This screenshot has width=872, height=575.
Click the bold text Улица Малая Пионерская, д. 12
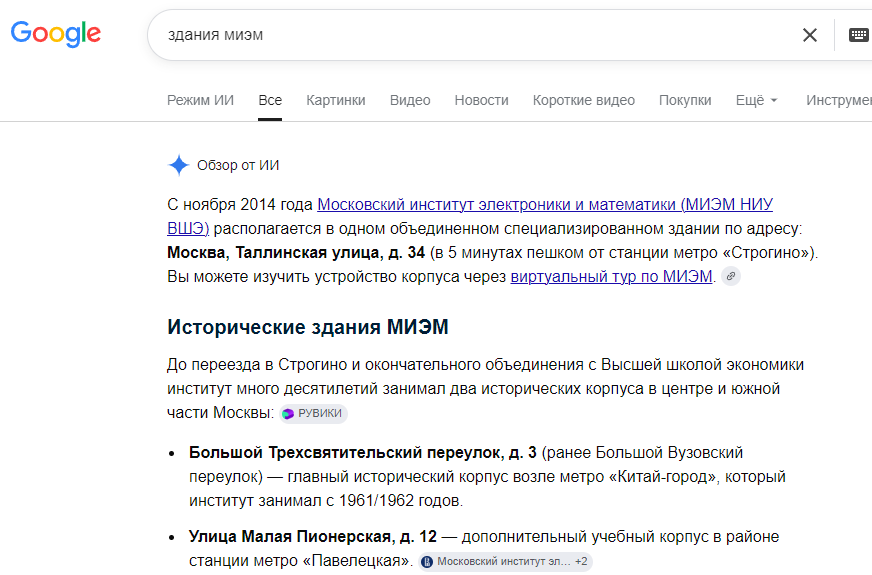pyautogui.click(x=313, y=537)
